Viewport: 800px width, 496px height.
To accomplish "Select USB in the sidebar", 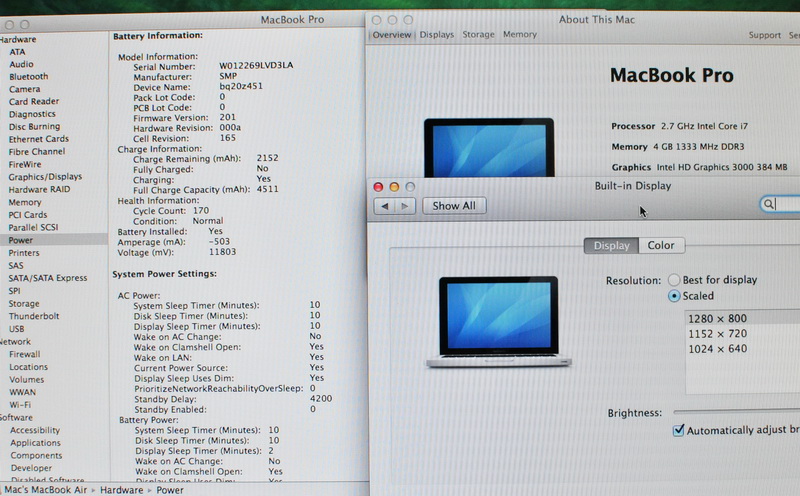I will point(16,329).
